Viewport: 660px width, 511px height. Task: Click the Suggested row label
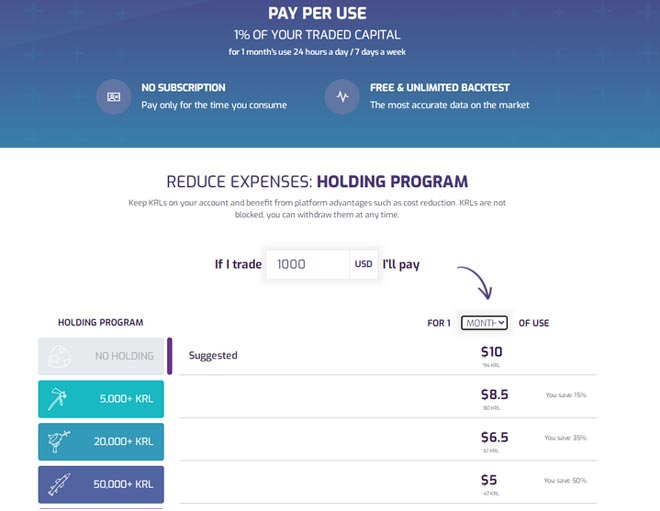pos(213,355)
